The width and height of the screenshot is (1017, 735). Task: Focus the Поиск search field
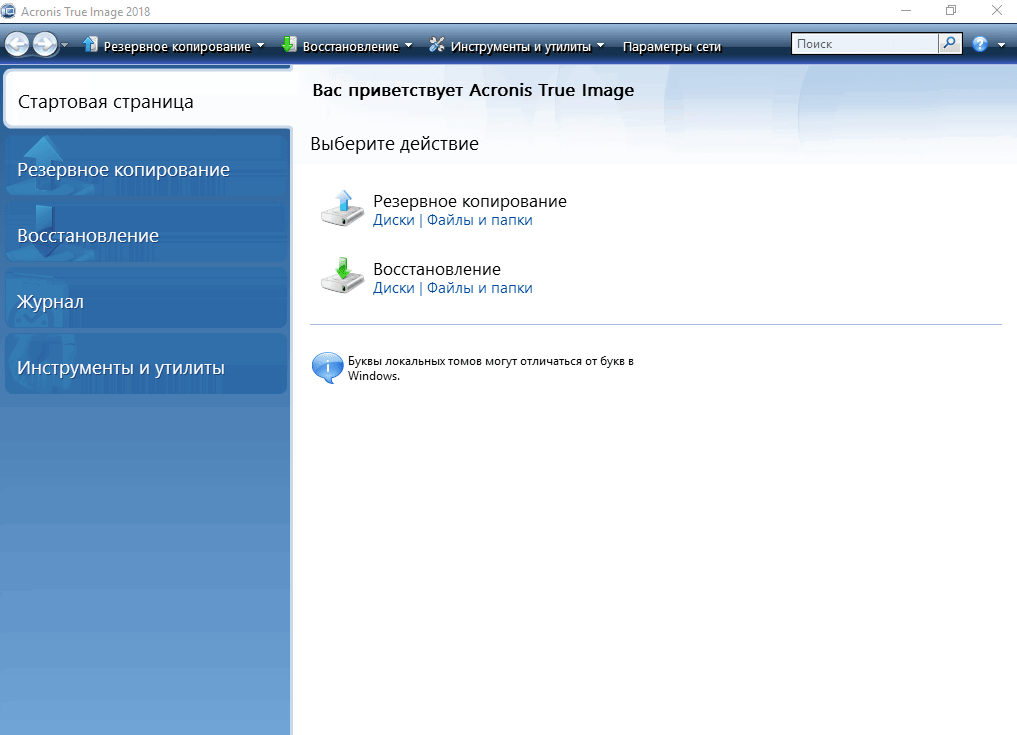pyautogui.click(x=865, y=43)
